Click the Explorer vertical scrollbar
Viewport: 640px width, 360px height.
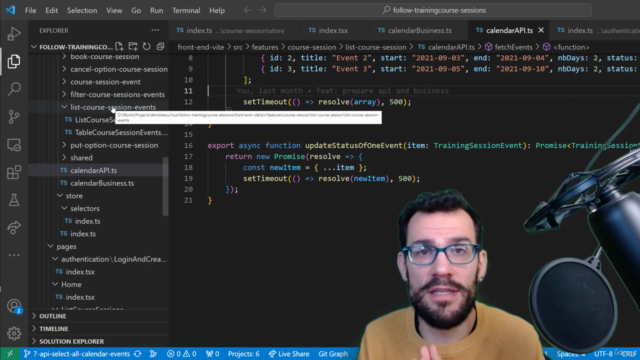coord(165,186)
